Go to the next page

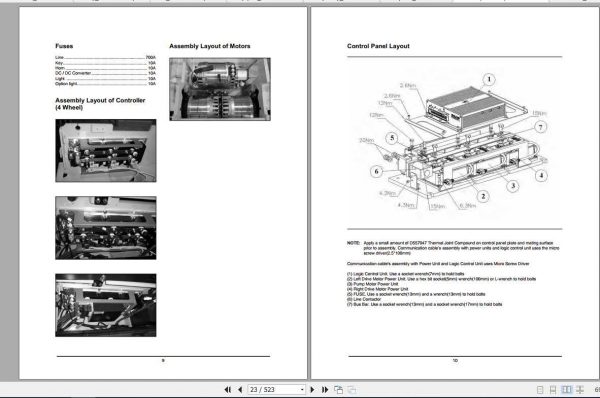(312, 390)
